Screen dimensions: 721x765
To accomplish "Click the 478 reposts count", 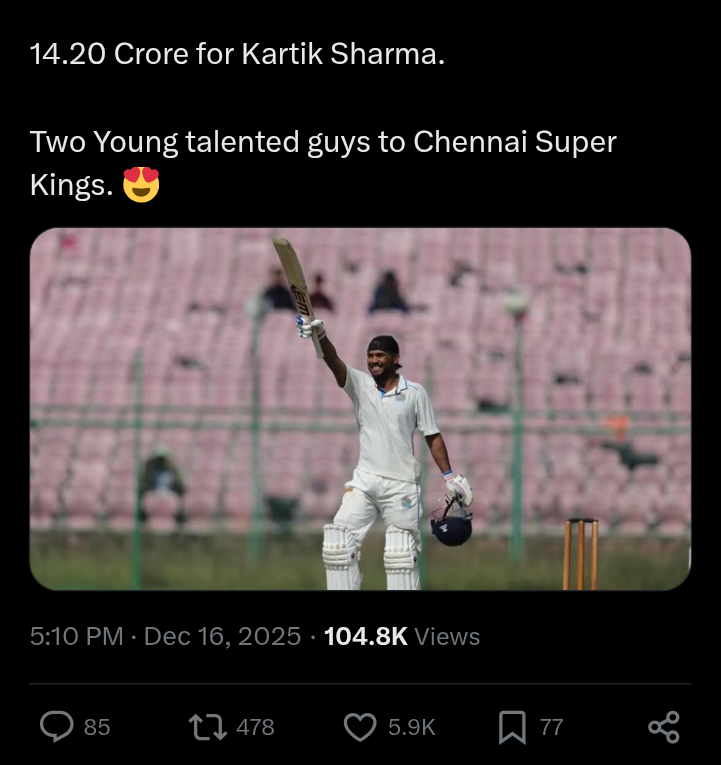I will tap(255, 728).
